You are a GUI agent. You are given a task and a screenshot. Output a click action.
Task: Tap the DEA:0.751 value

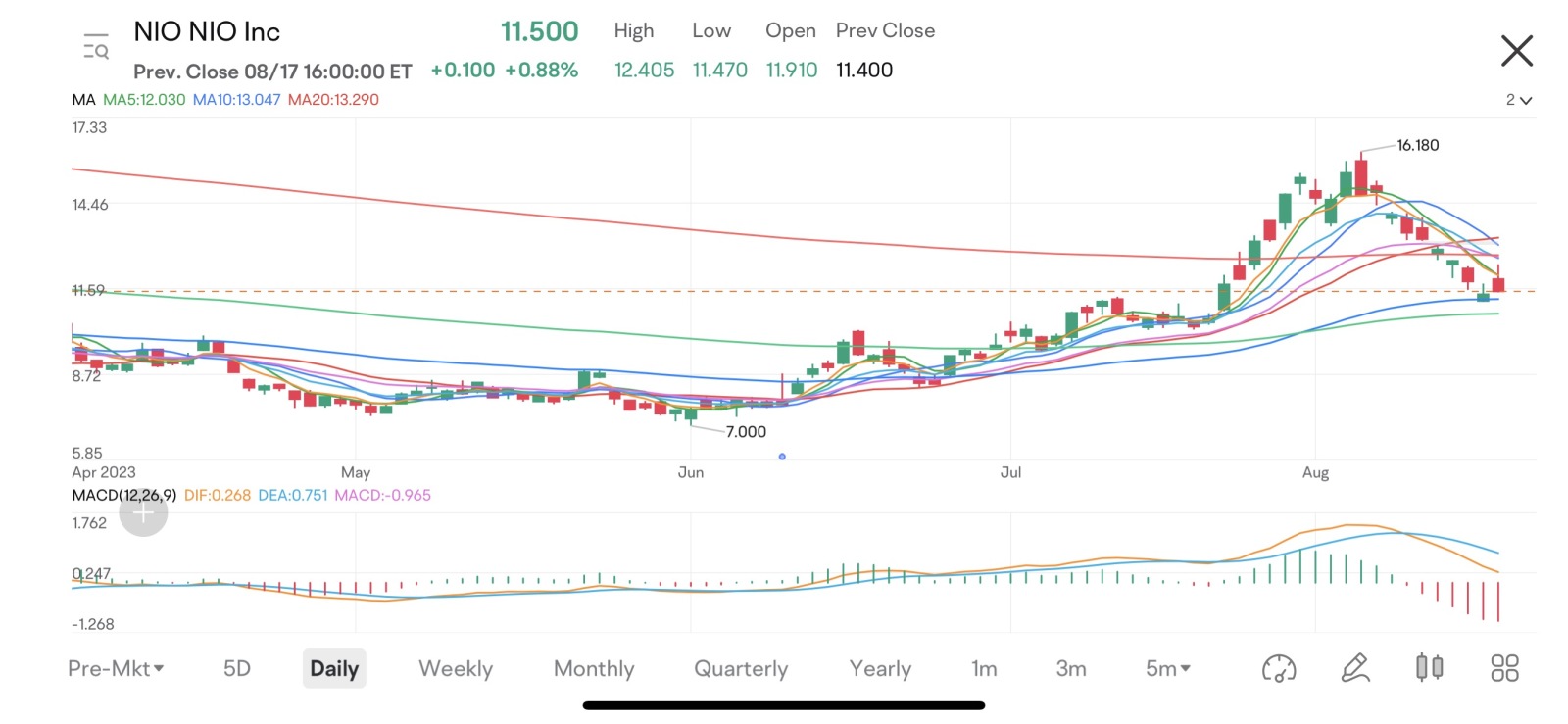[x=293, y=495]
